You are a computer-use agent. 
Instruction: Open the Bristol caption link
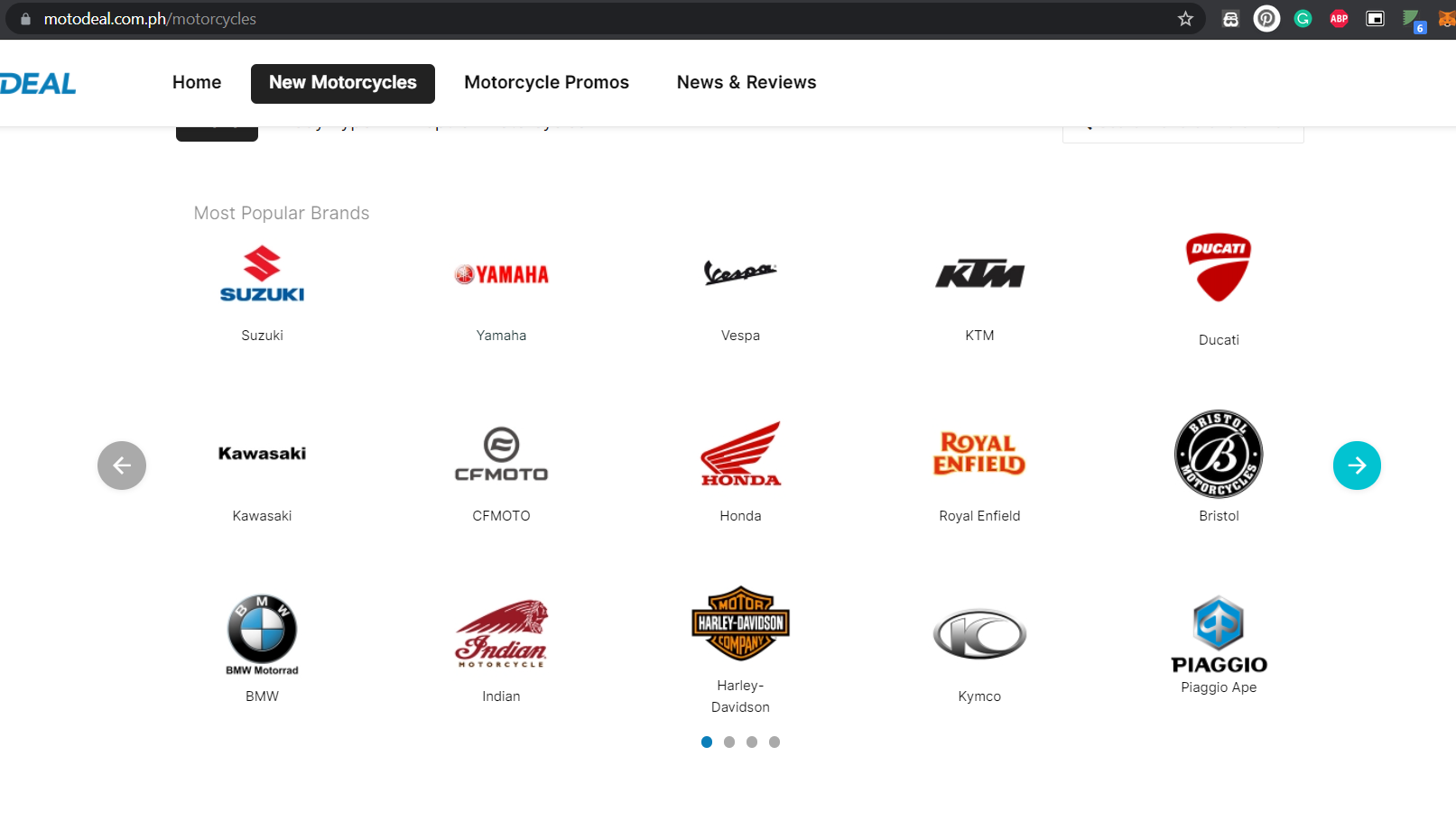[1219, 516]
